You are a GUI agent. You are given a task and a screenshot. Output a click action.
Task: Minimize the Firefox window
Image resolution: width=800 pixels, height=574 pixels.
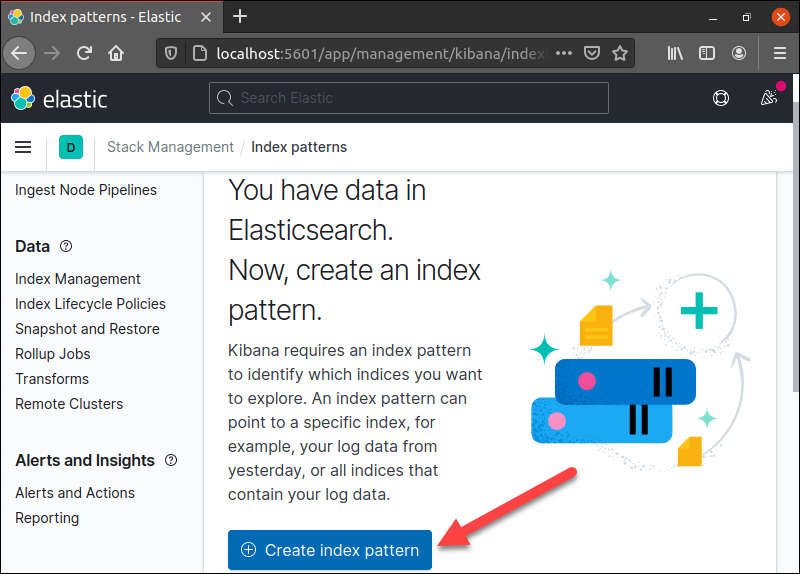(713, 18)
